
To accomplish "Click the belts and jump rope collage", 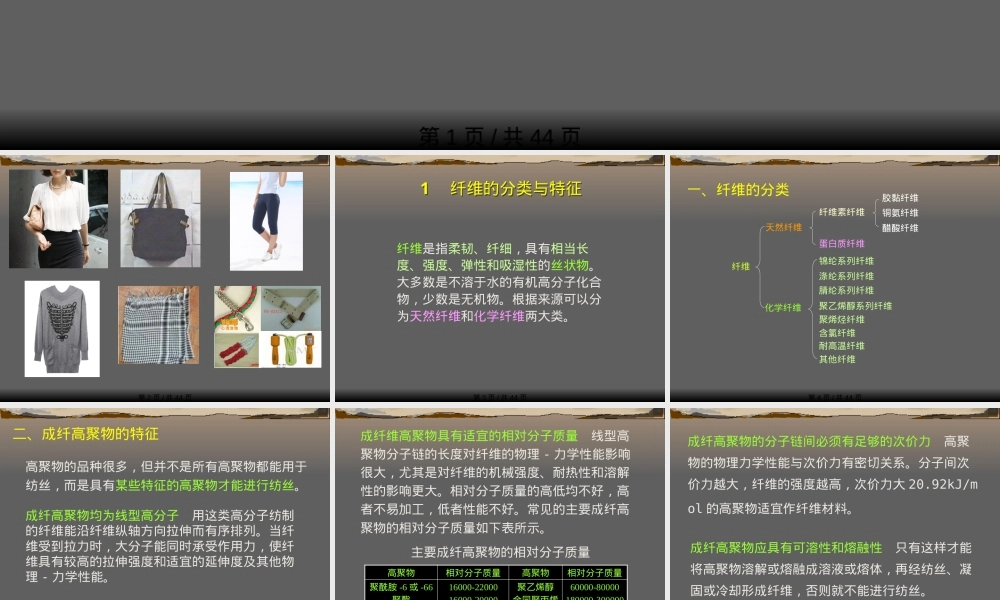I will [268, 326].
